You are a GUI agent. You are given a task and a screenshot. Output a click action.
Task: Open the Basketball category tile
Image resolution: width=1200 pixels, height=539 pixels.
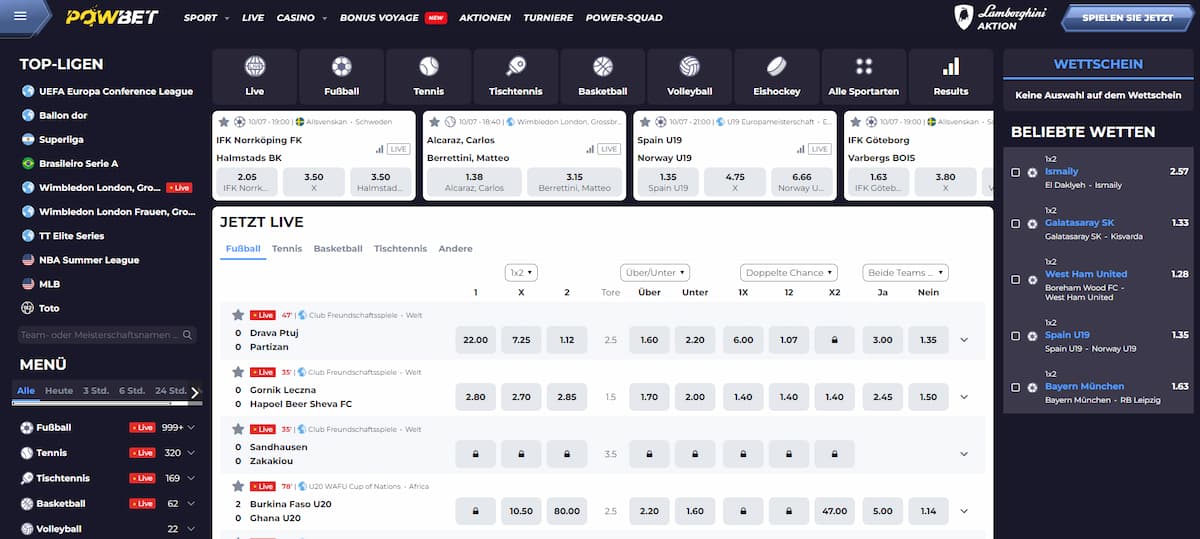(x=603, y=77)
